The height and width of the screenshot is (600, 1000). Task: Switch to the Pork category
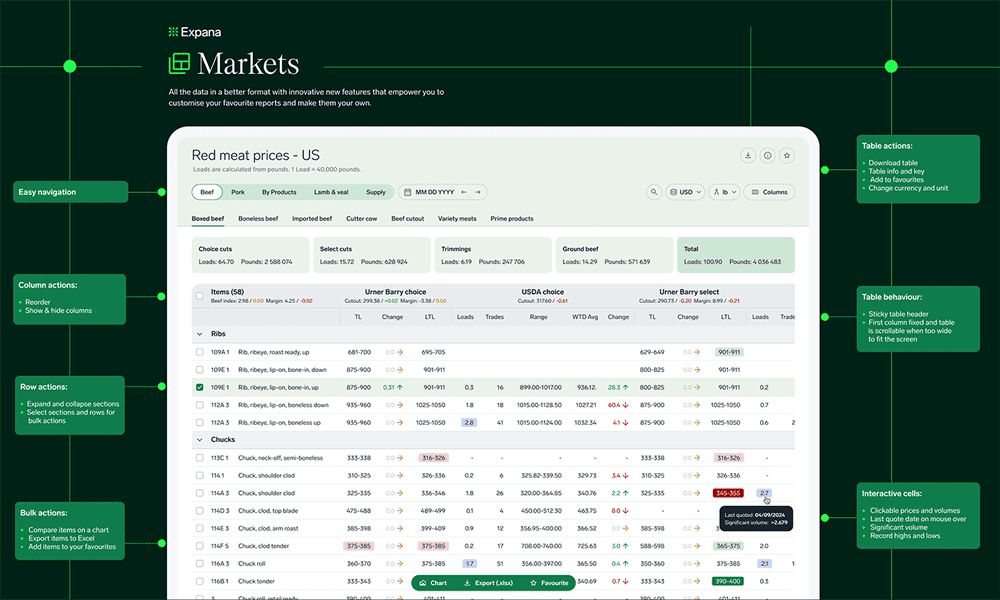click(238, 192)
